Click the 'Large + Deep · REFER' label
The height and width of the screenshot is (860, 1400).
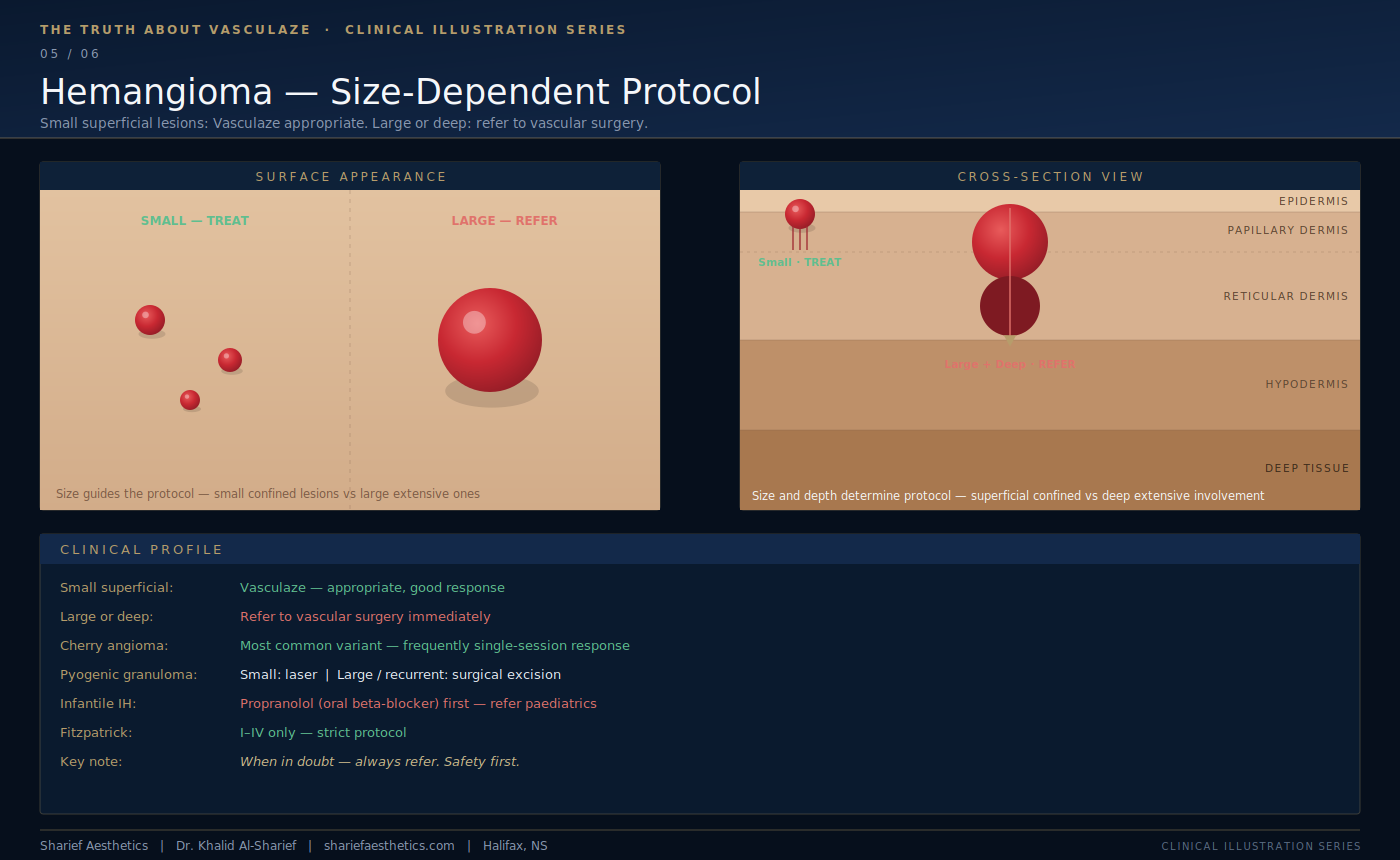pyautogui.click(x=1010, y=364)
